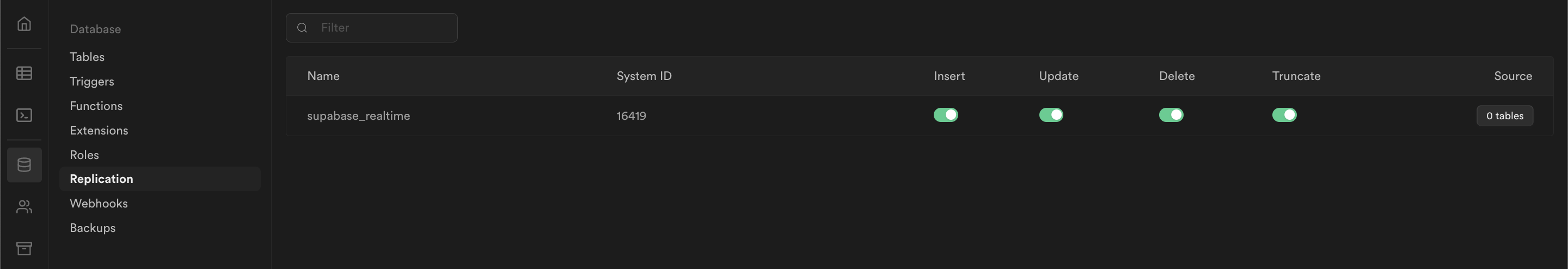This screenshot has width=1568, height=269.
Task: Click the 0 tables button
Action: 1504,115
